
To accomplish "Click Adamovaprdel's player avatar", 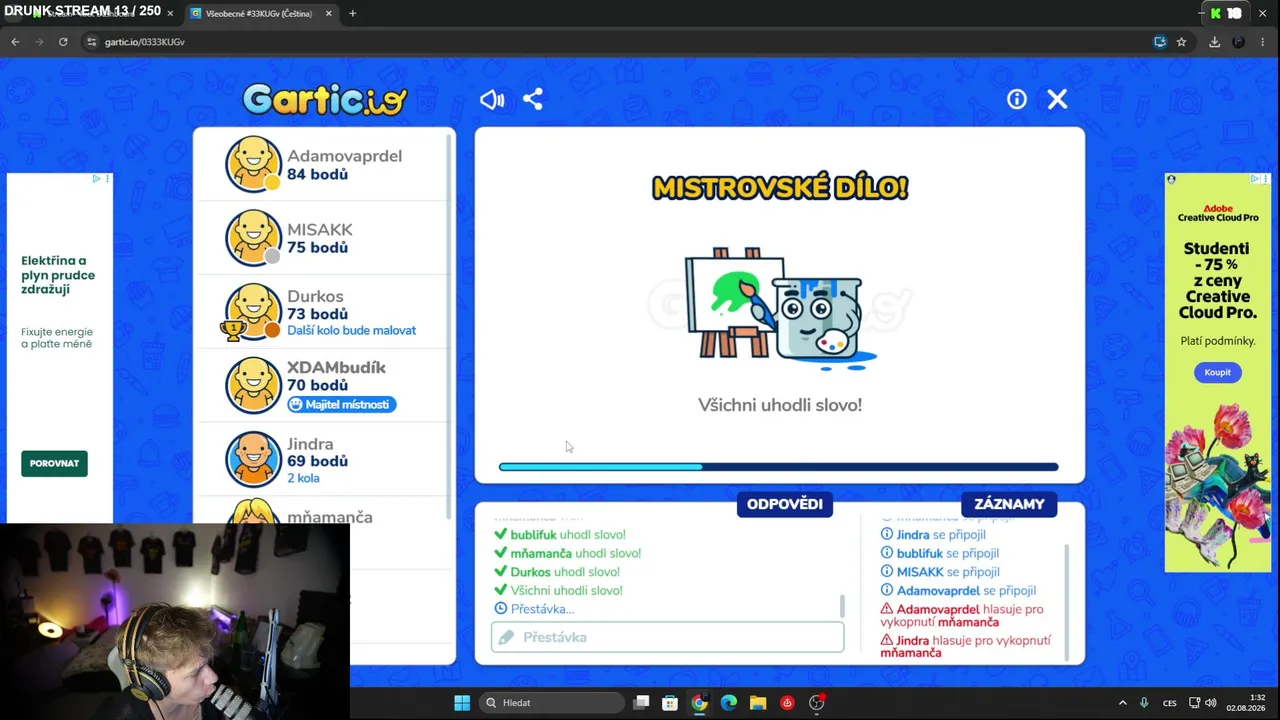I will click(253, 164).
